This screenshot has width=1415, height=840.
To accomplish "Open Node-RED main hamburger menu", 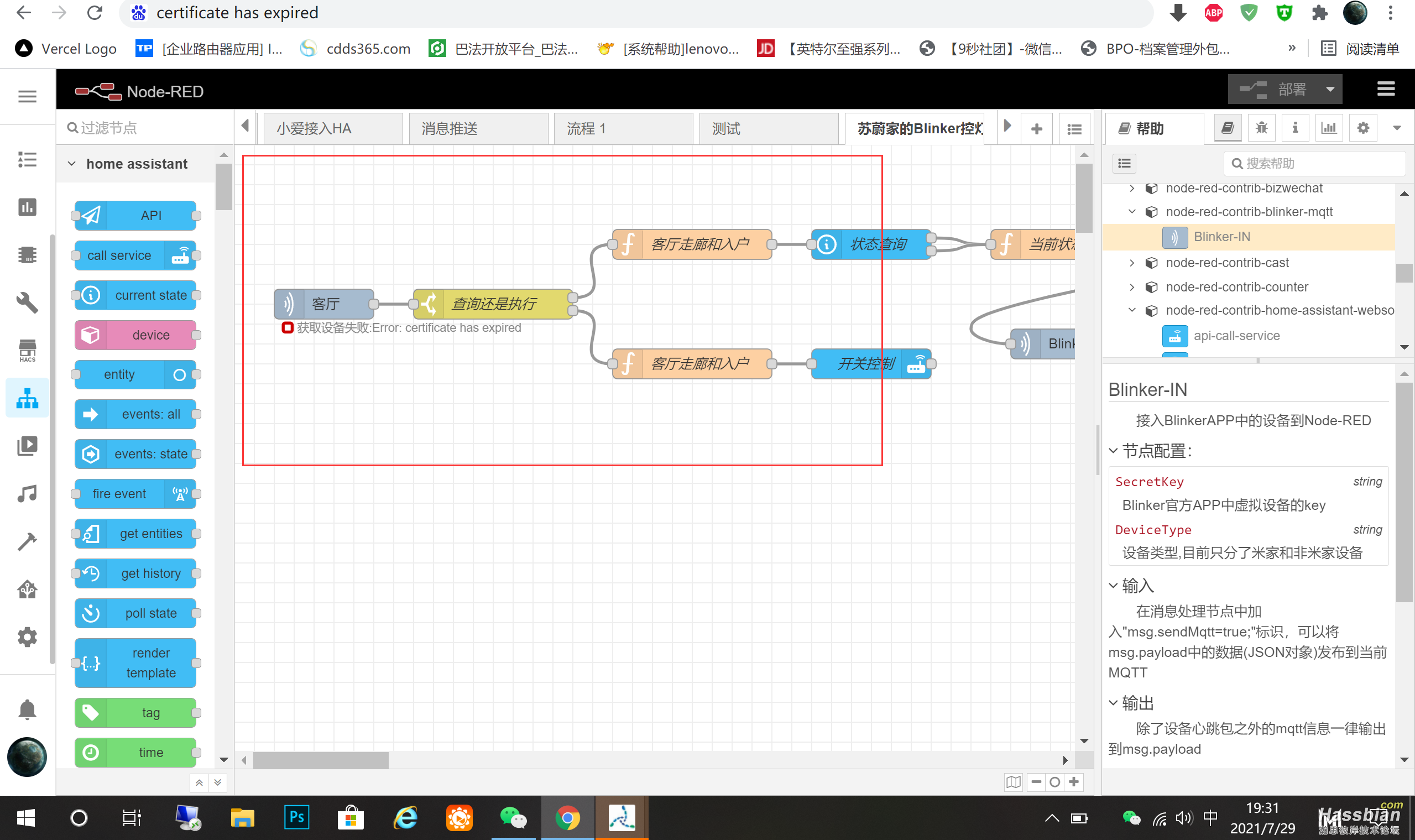I will click(1385, 89).
